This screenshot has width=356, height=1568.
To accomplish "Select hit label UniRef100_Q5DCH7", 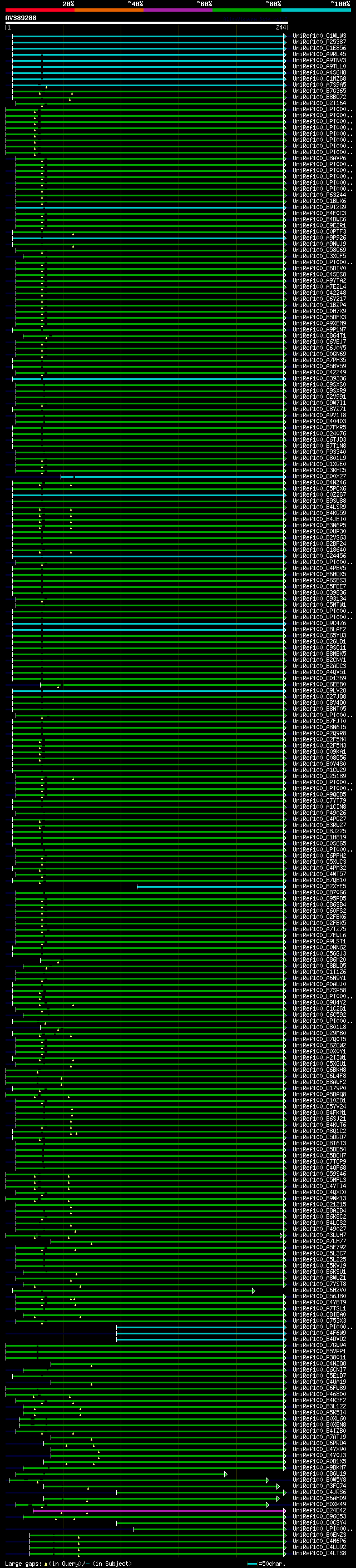I will pyautogui.click(x=319, y=1155).
